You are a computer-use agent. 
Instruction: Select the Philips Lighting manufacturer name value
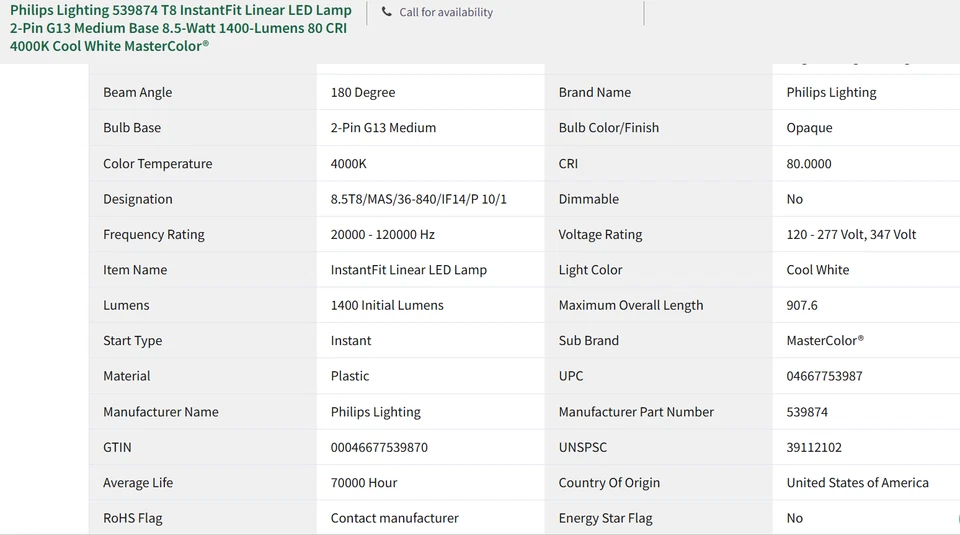pyautogui.click(x=375, y=412)
